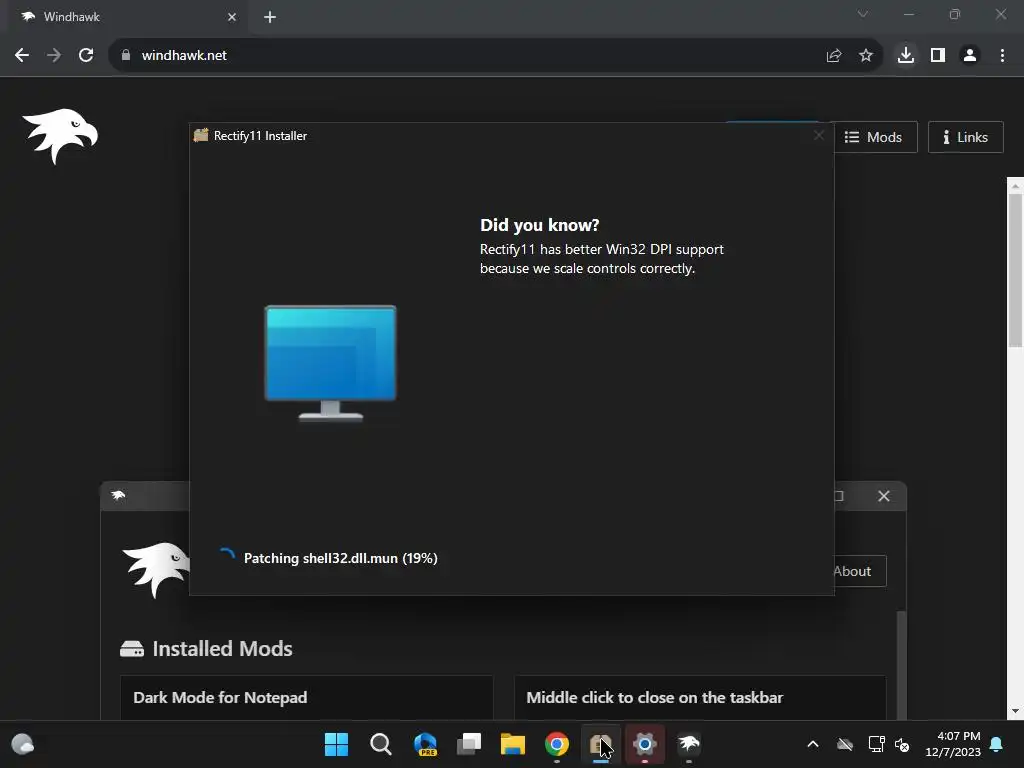Open a new Chrome tab
This screenshot has height=768, width=1024.
270,17
